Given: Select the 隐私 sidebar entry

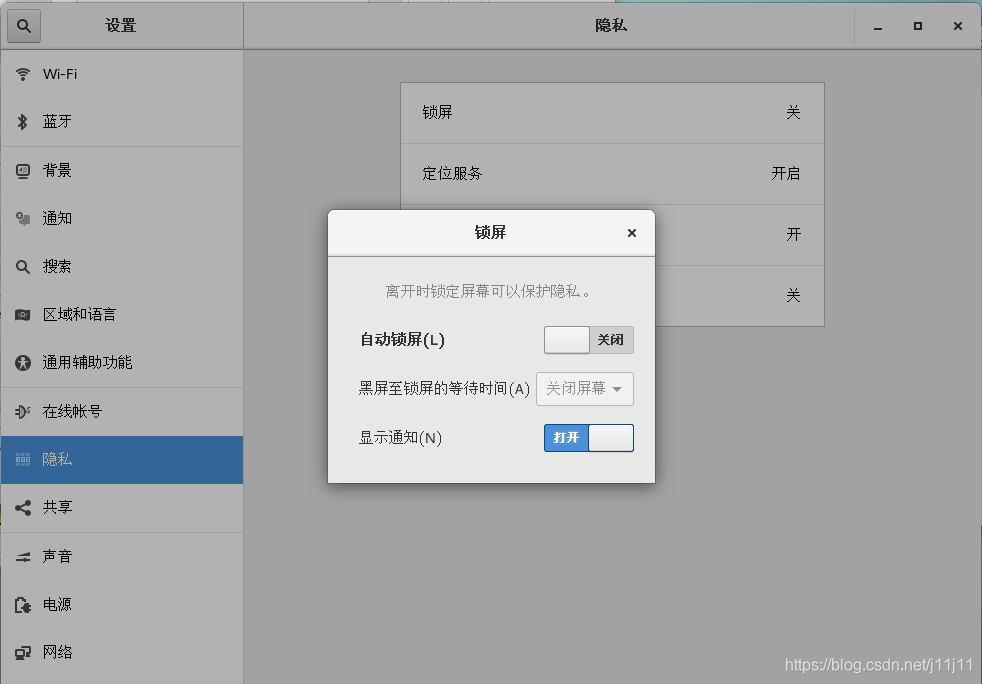Looking at the screenshot, I should 122,460.
